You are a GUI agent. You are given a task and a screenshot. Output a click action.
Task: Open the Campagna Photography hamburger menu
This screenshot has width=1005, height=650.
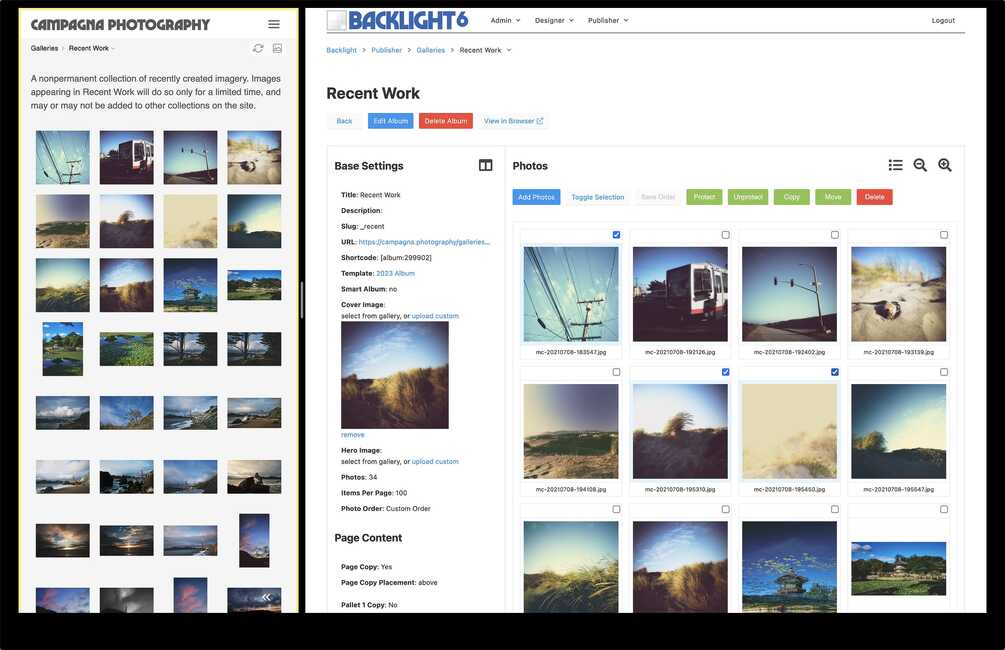point(274,24)
